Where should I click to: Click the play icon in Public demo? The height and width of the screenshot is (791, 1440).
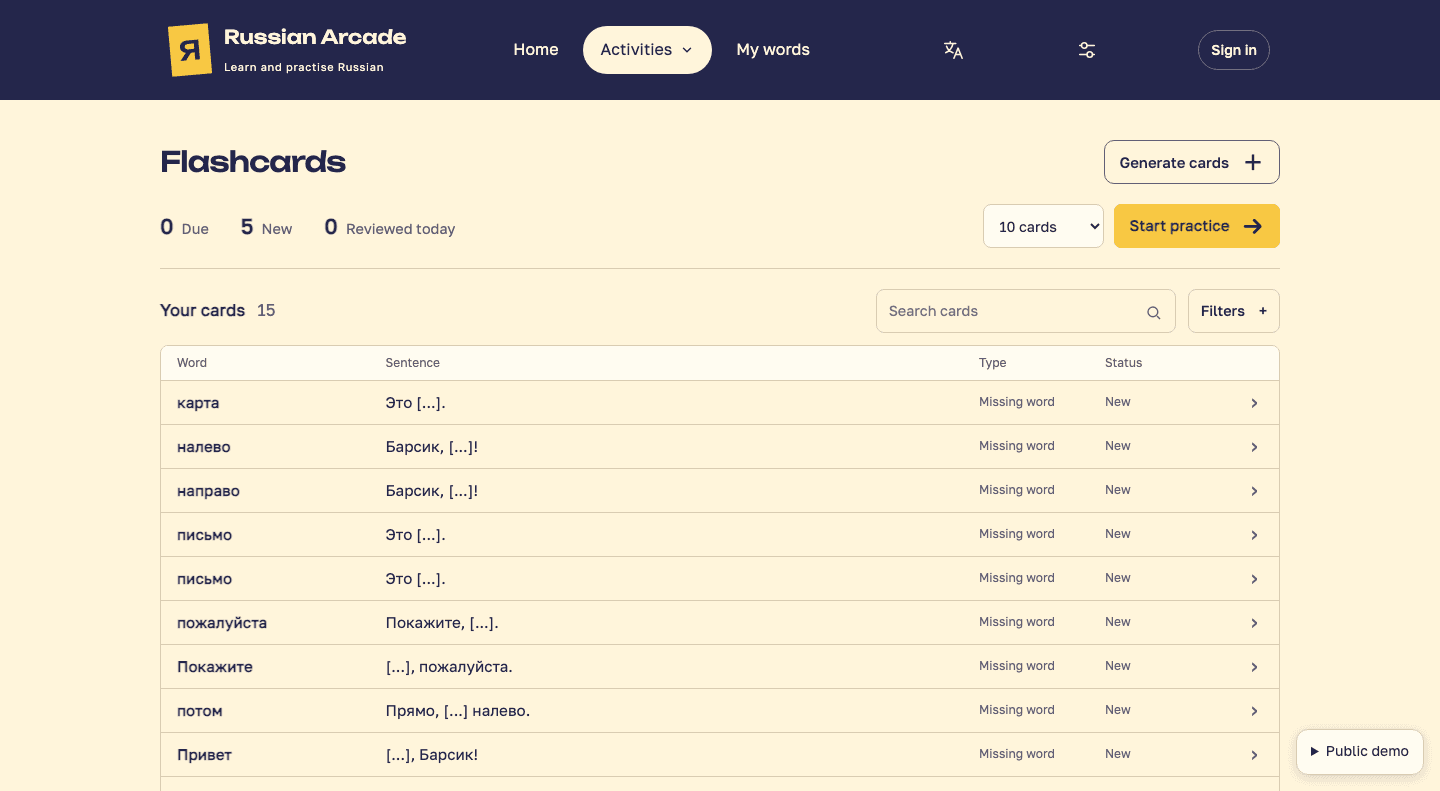tap(1314, 751)
